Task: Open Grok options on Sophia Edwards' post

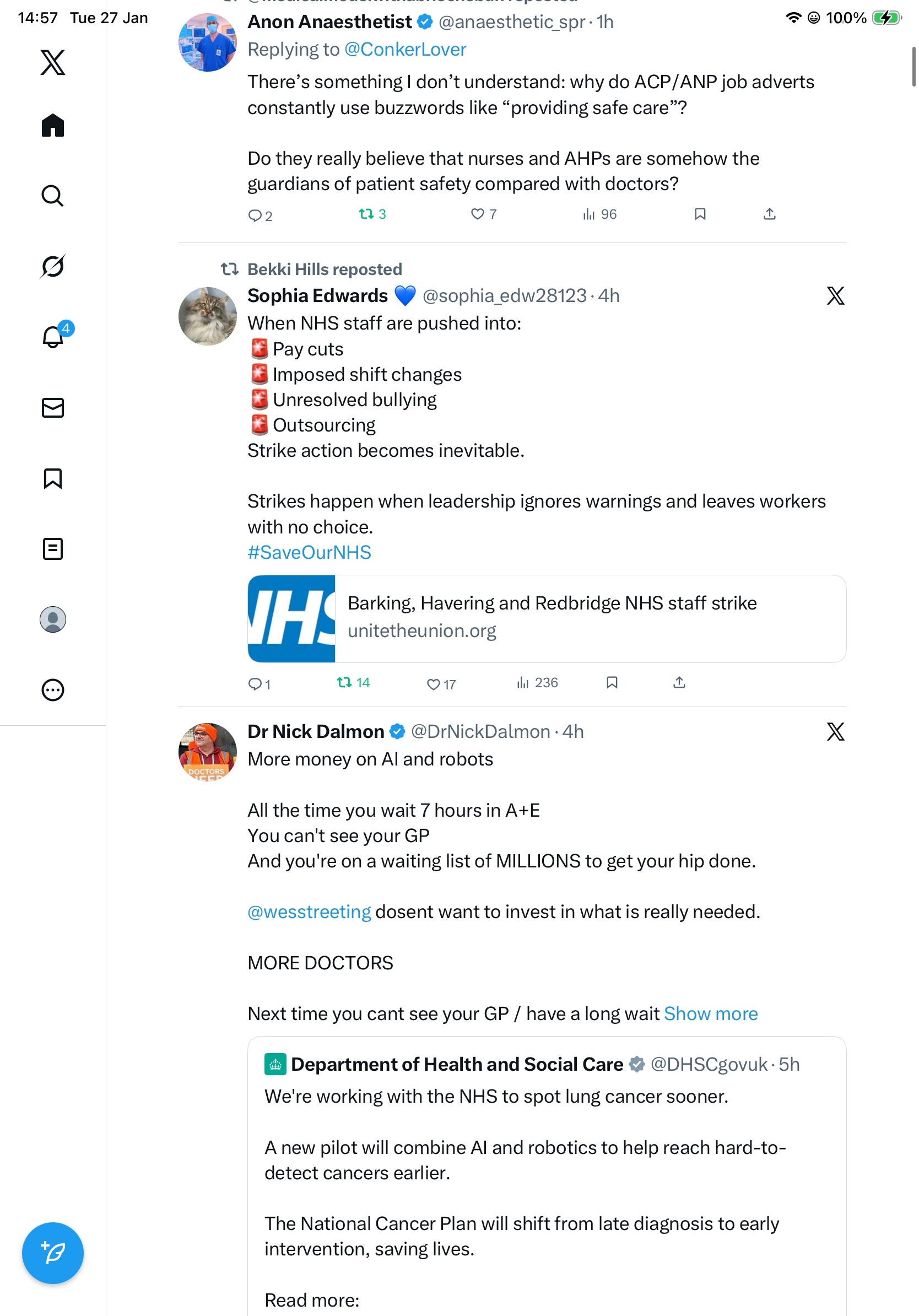Action: [835, 296]
